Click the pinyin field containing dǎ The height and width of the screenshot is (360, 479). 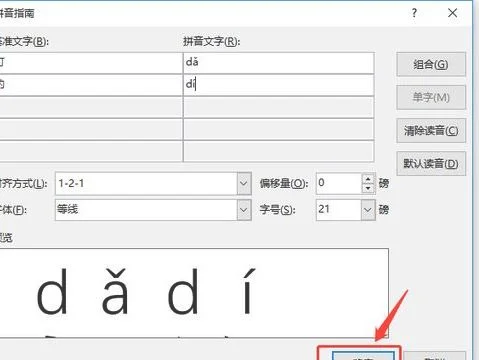279,63
